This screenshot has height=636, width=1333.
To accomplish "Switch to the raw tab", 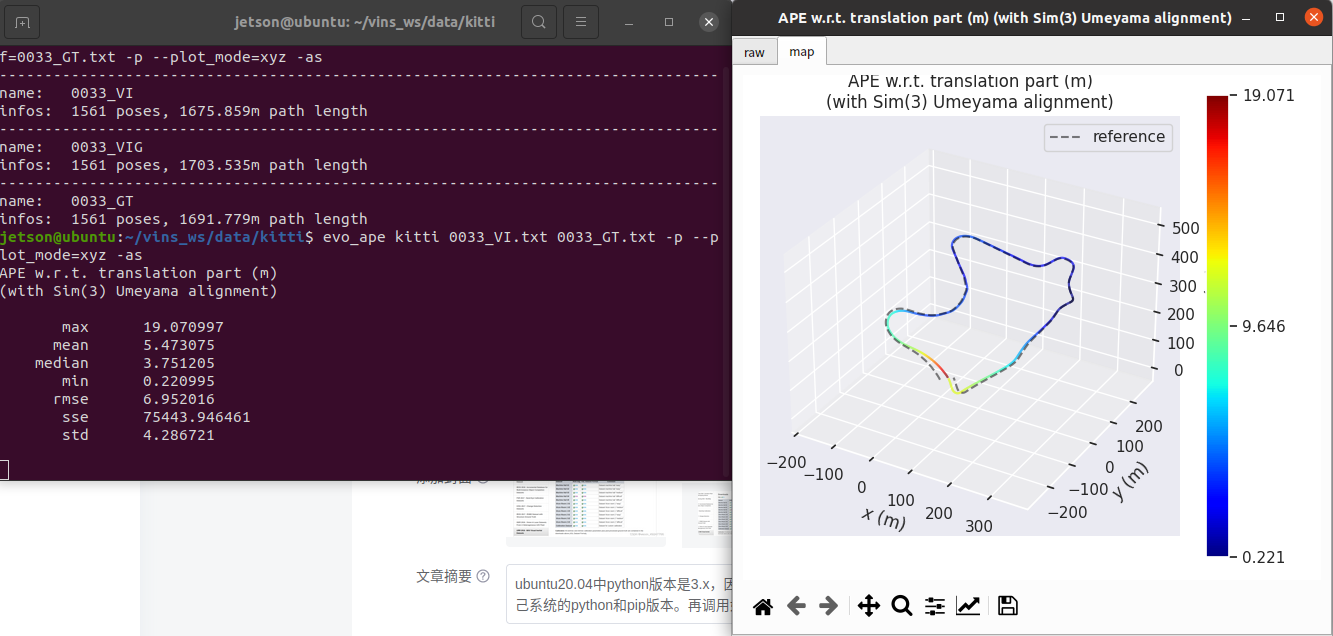I will tap(754, 52).
